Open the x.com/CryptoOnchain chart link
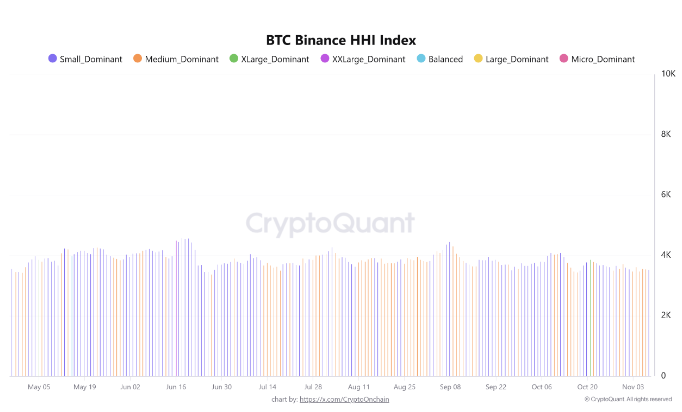Screen dimensions: 682x412 344,399
